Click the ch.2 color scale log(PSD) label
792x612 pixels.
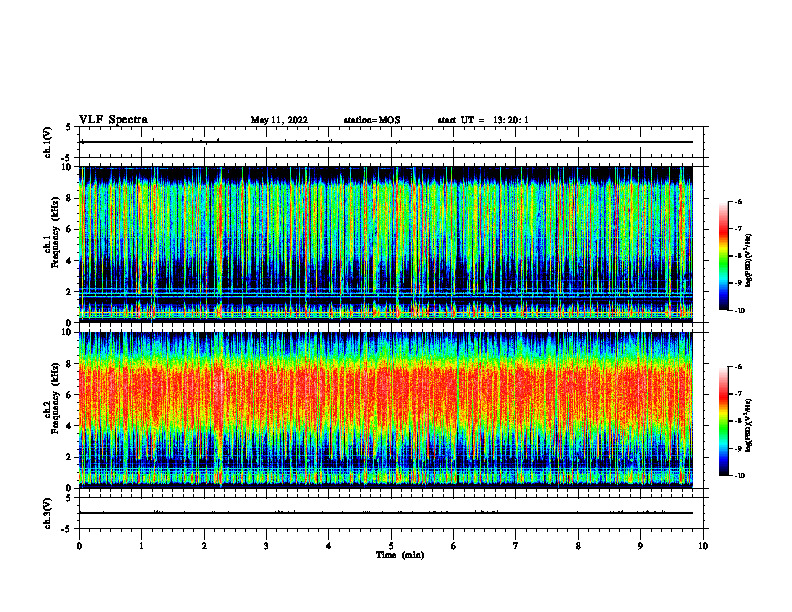coord(750,425)
